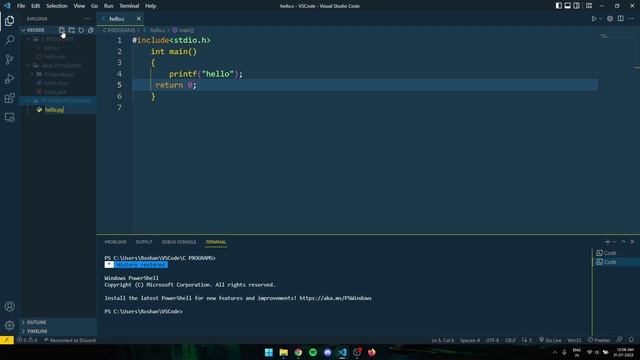The image size is (640, 360).
Task: Switch to the Problems panel tab
Action: click(116, 242)
